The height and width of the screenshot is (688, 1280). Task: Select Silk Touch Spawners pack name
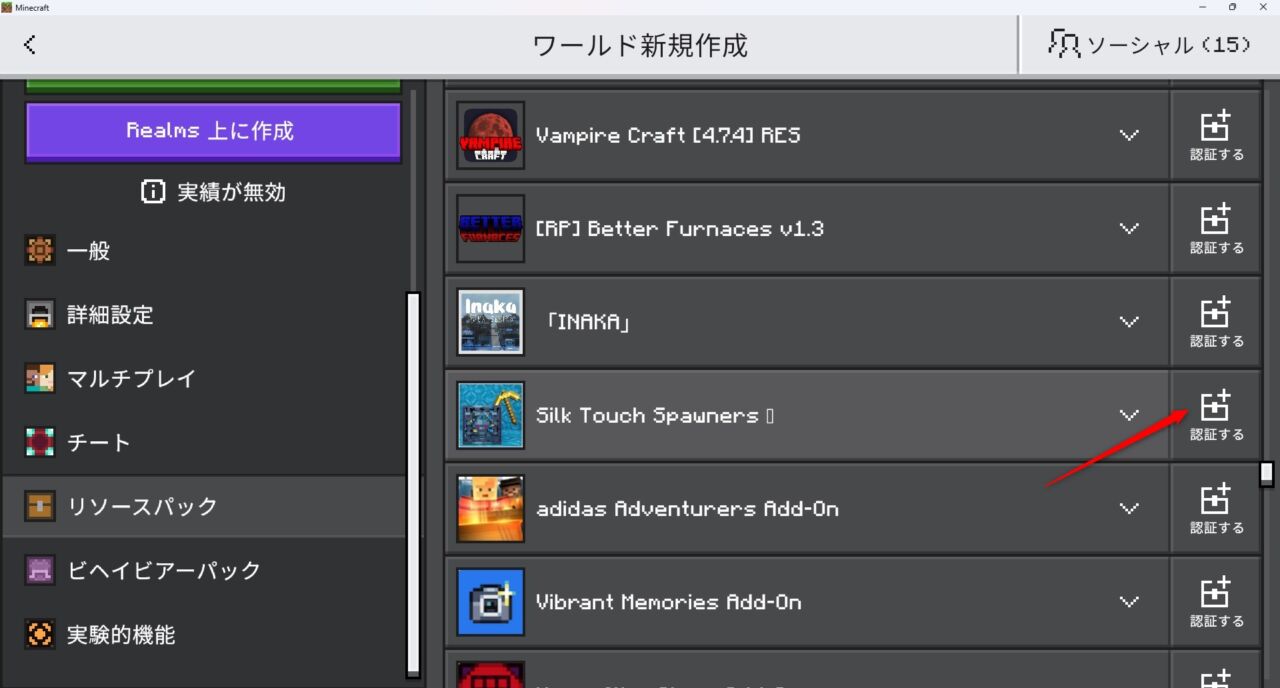click(x=654, y=415)
